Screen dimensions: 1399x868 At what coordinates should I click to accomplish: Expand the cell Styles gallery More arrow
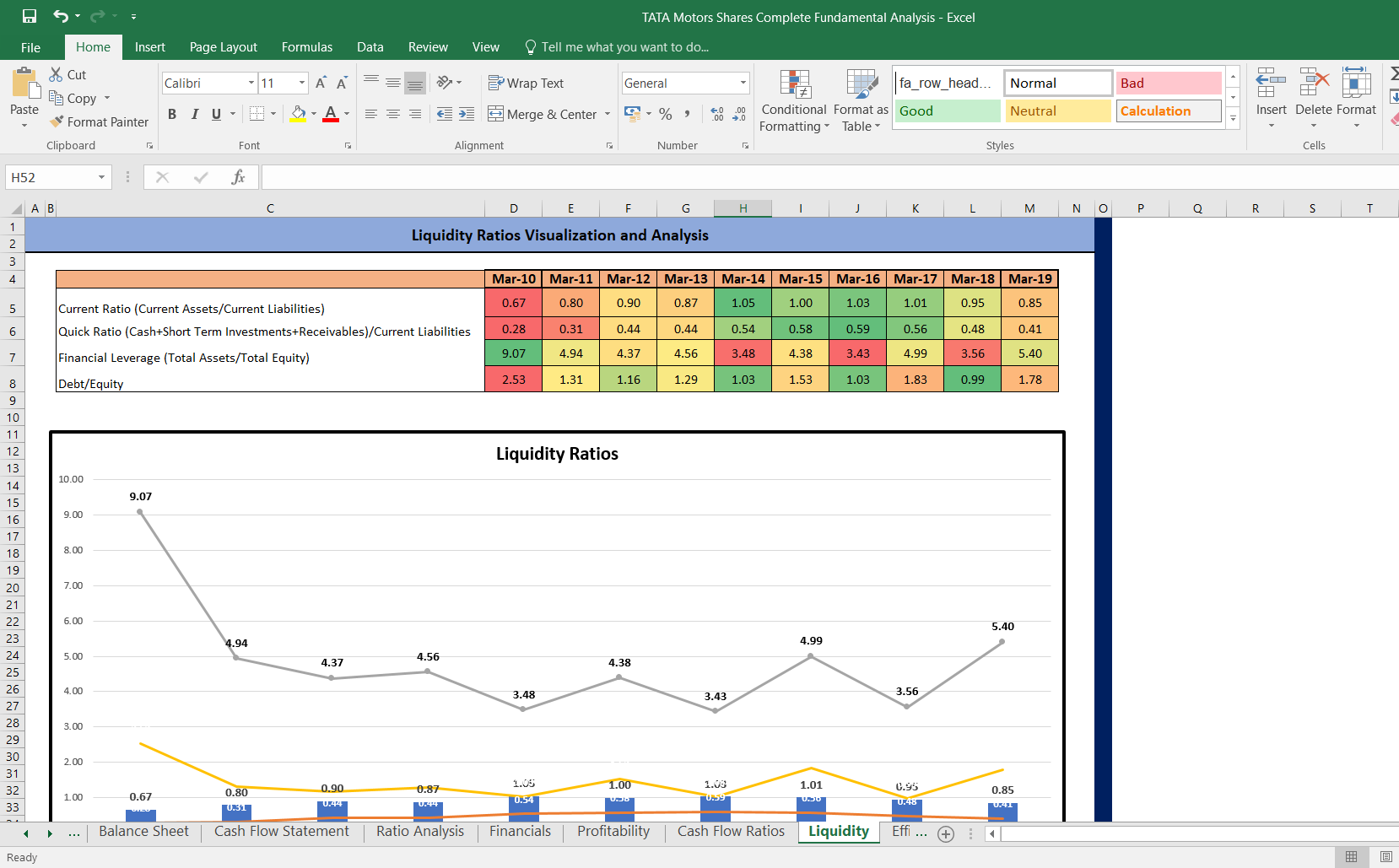pos(1233,119)
